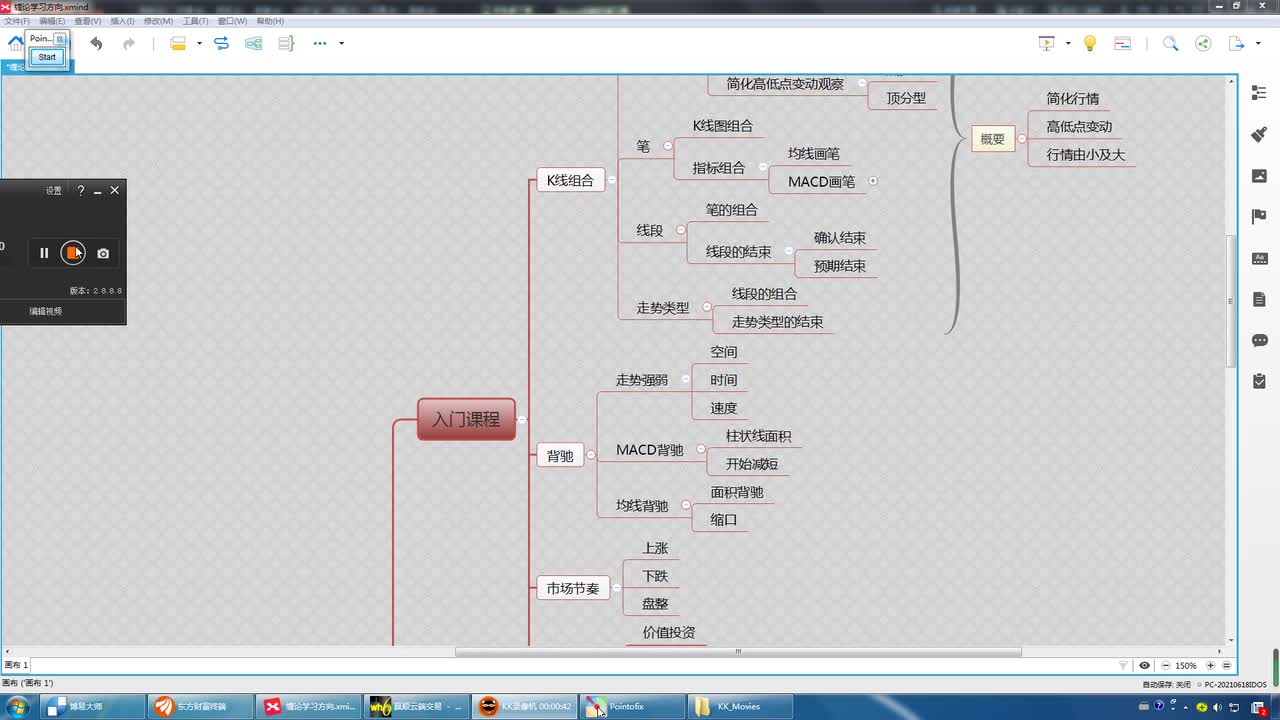
Task: Open the 窗口(W) menu
Action: tap(232, 21)
